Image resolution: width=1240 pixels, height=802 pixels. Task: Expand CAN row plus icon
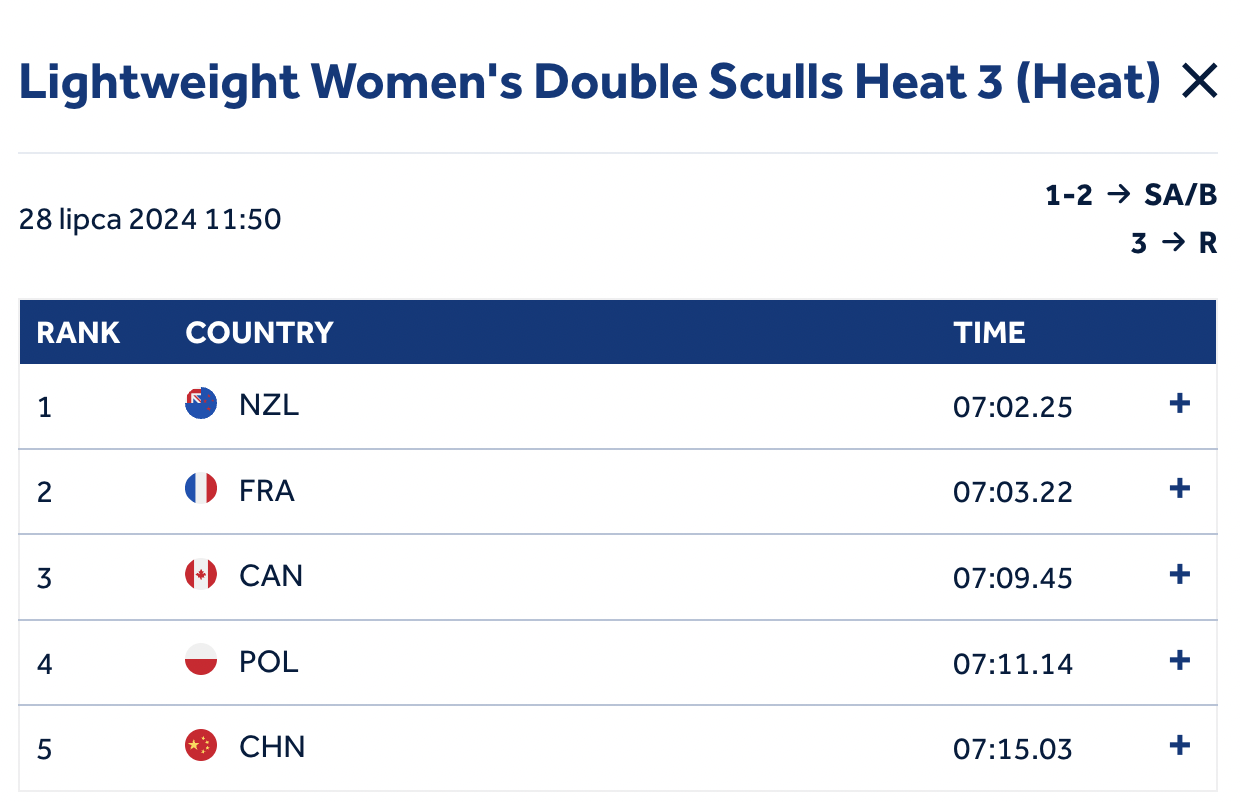click(1180, 574)
